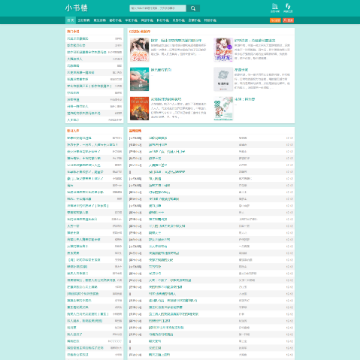Open first entry in the top-left ranking list
360x360 pixels.
tap(78, 39)
